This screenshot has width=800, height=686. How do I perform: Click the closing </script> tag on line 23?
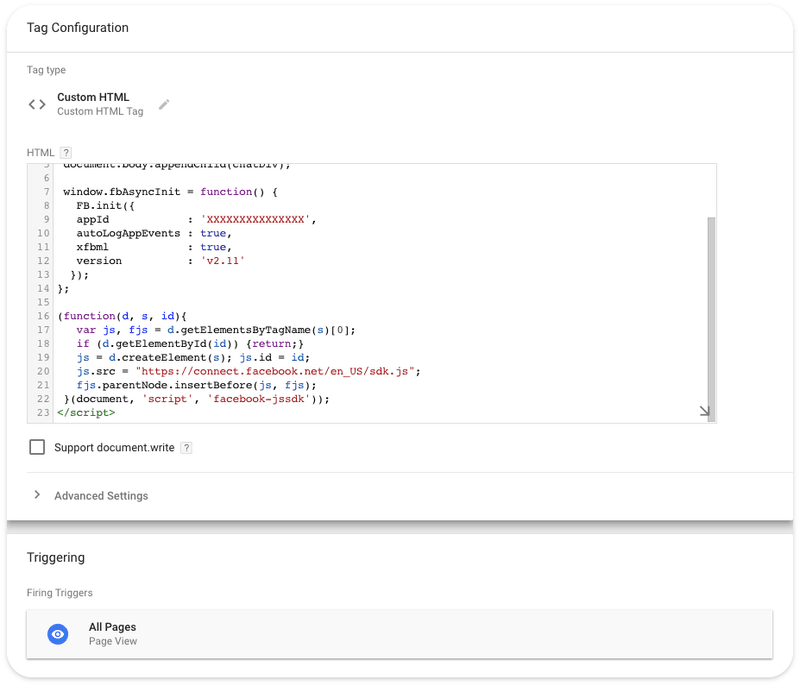86,413
